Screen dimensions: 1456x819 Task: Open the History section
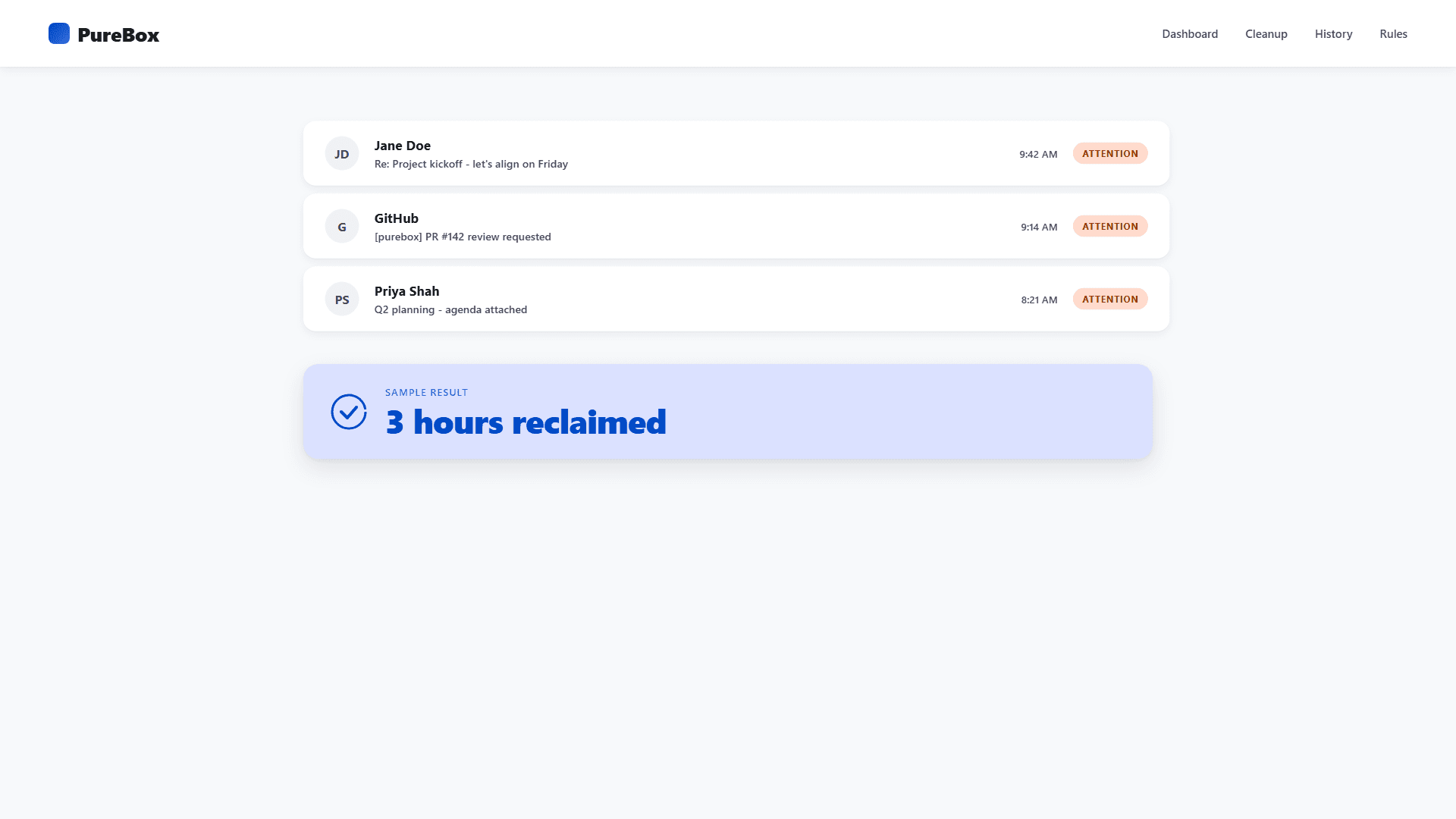(1333, 34)
